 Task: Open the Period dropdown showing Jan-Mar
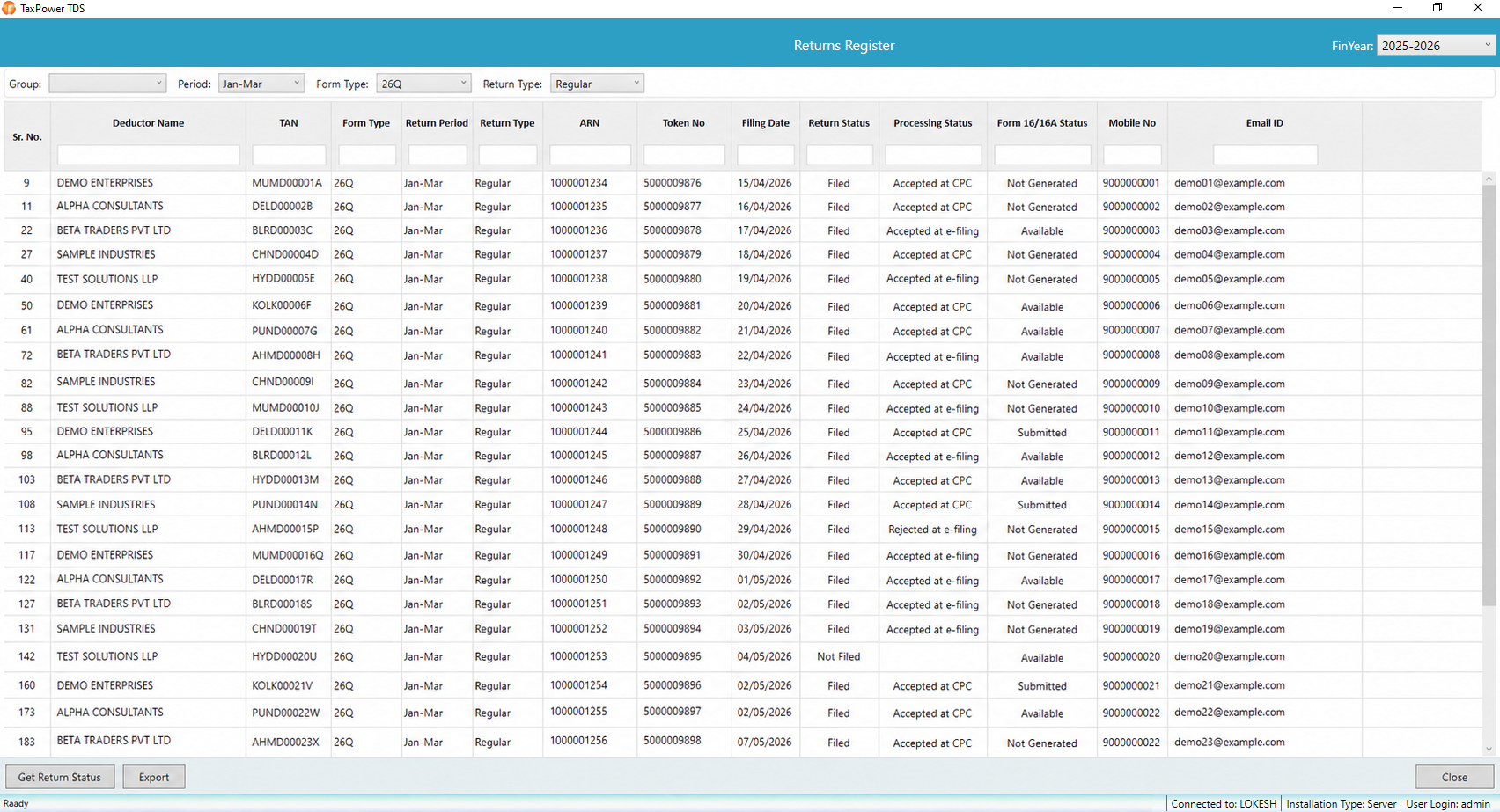pyautogui.click(x=261, y=84)
